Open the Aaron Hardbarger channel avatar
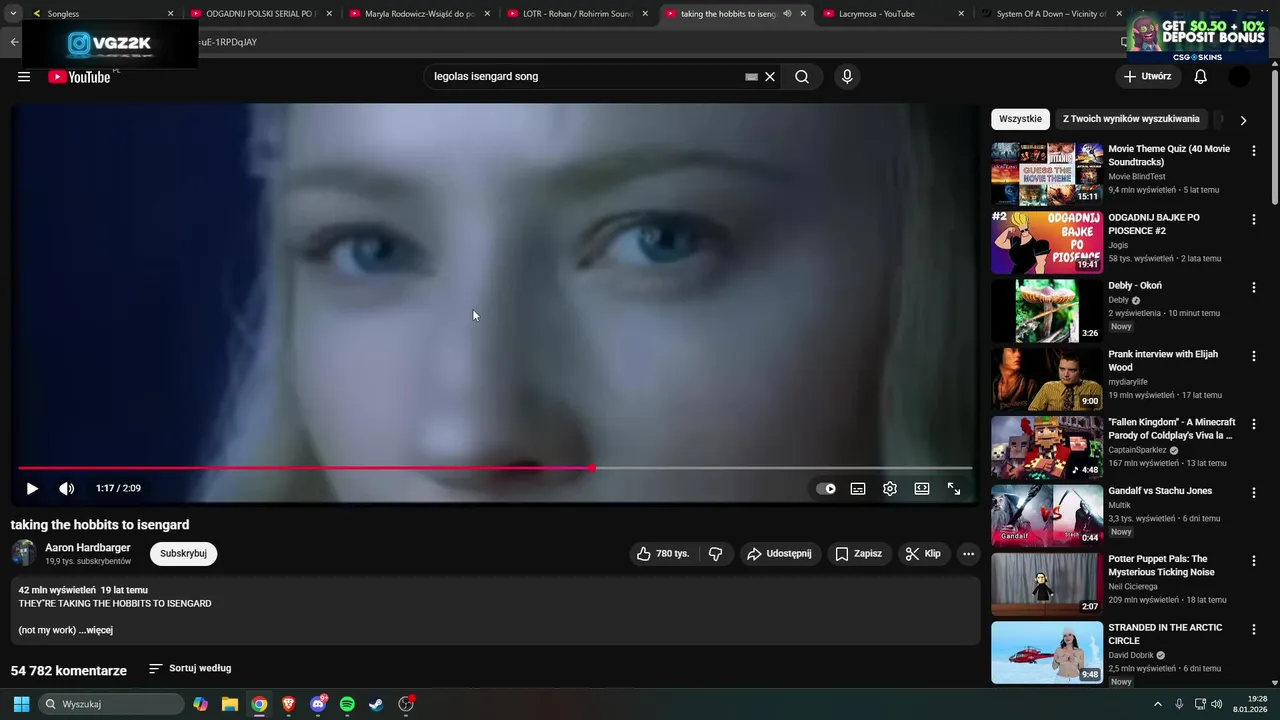Screen dimensions: 1280x720 24,553
